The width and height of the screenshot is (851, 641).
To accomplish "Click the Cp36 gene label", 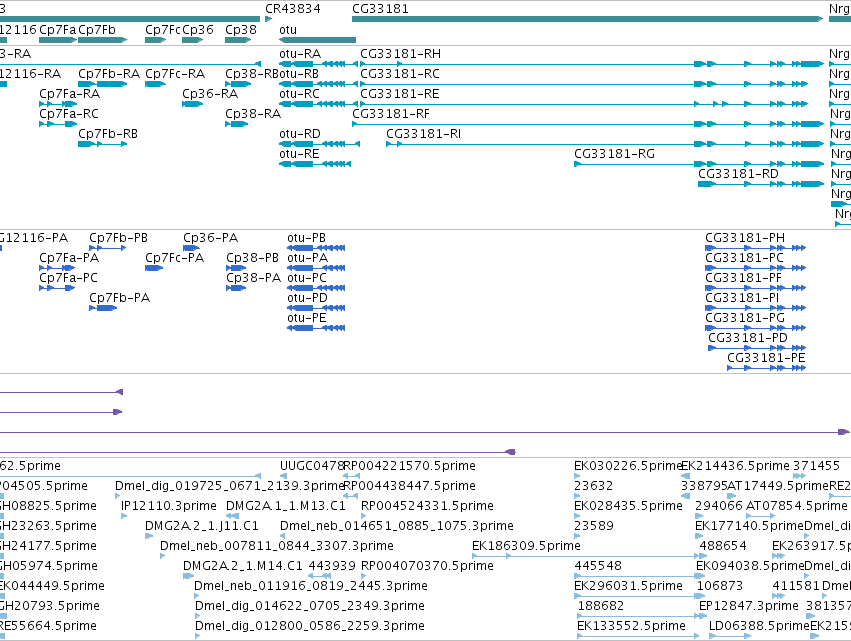I will point(198,30).
